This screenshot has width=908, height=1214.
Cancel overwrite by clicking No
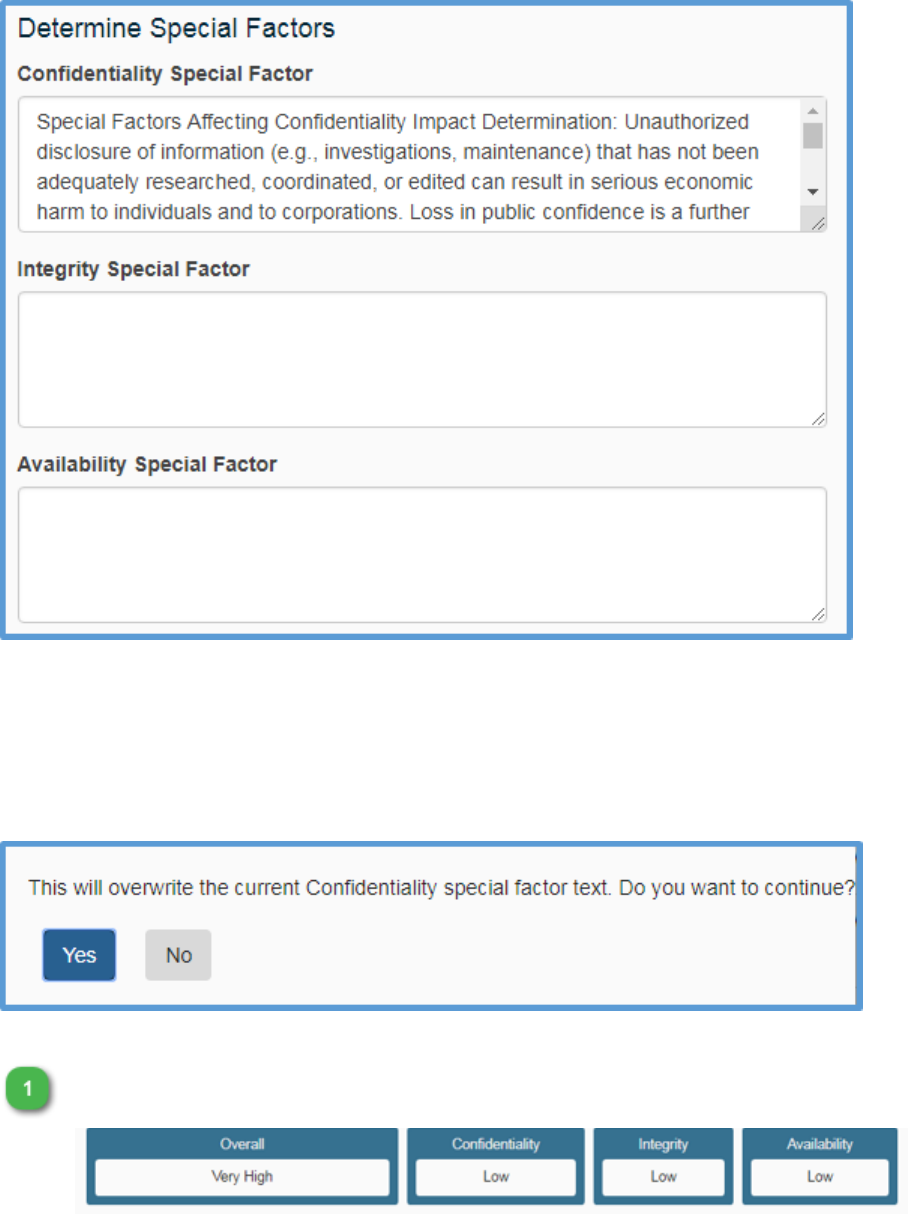tap(178, 955)
